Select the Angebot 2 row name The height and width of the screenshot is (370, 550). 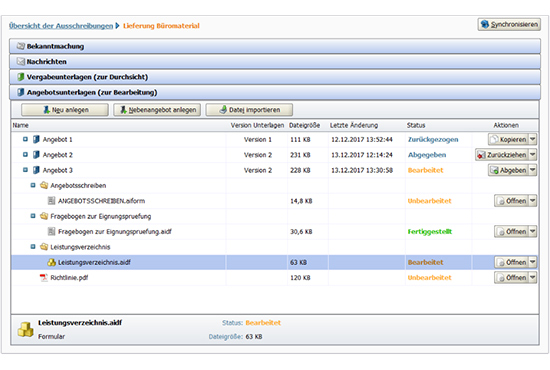pyautogui.click(x=58, y=155)
